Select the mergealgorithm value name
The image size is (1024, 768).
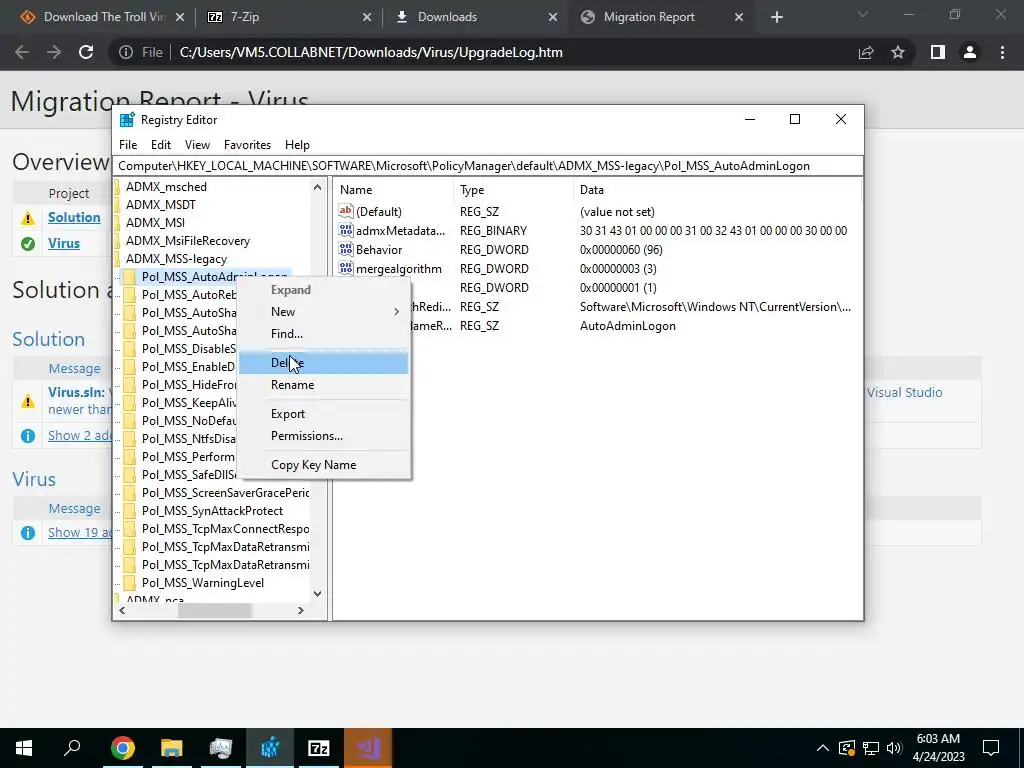[x=398, y=268]
